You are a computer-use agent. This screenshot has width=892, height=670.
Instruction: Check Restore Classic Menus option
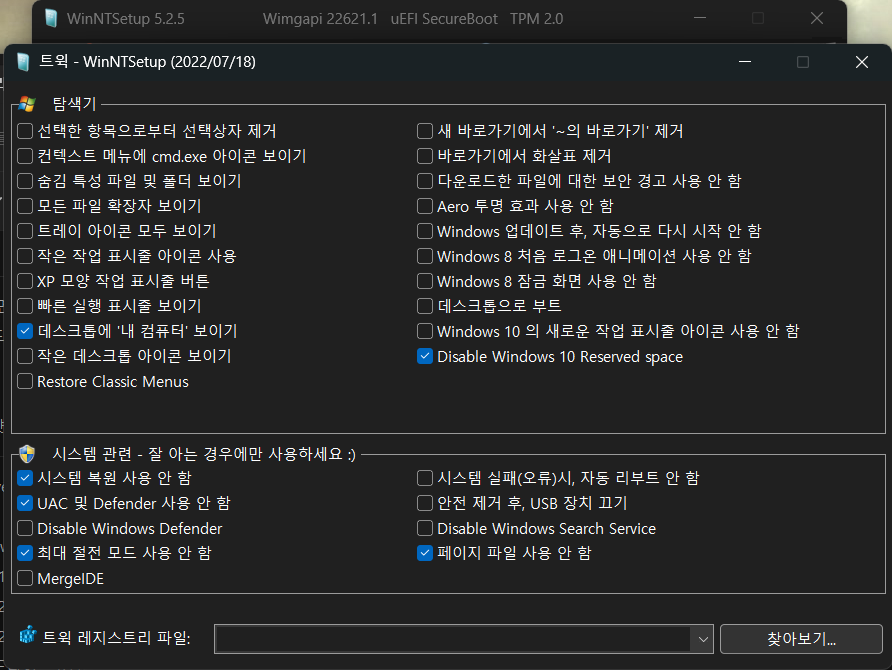pyautogui.click(x=25, y=381)
